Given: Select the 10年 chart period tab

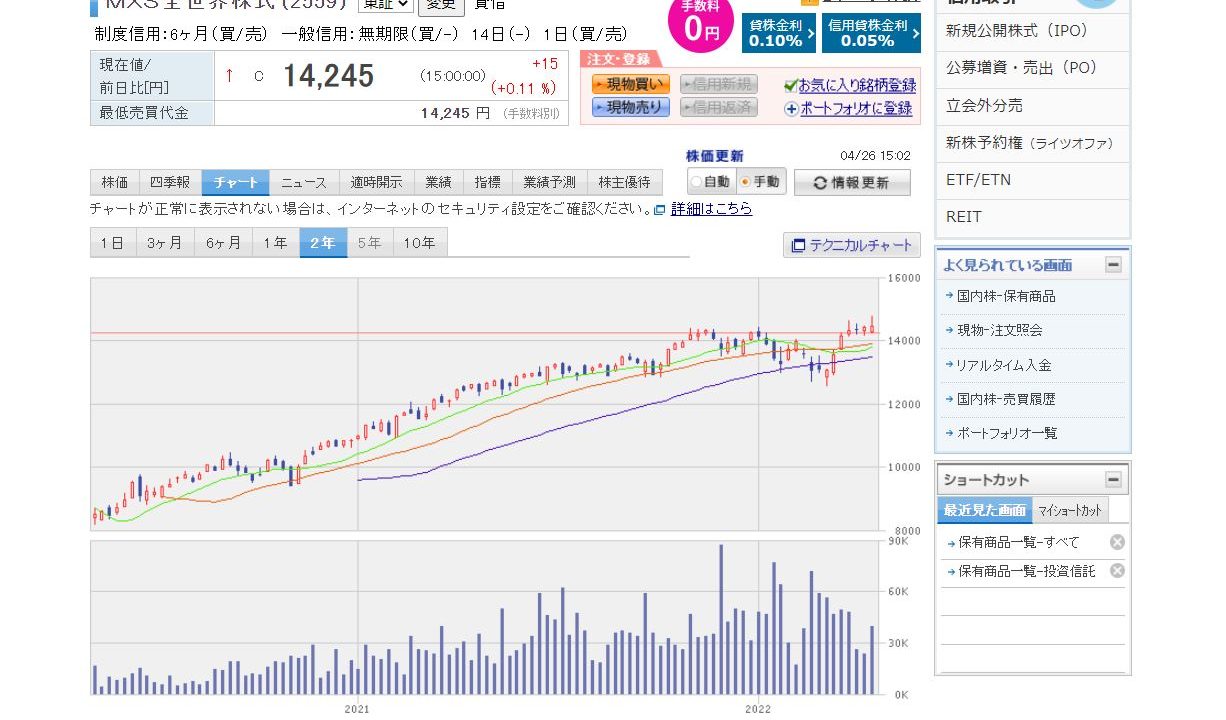Looking at the screenshot, I should tap(420, 243).
